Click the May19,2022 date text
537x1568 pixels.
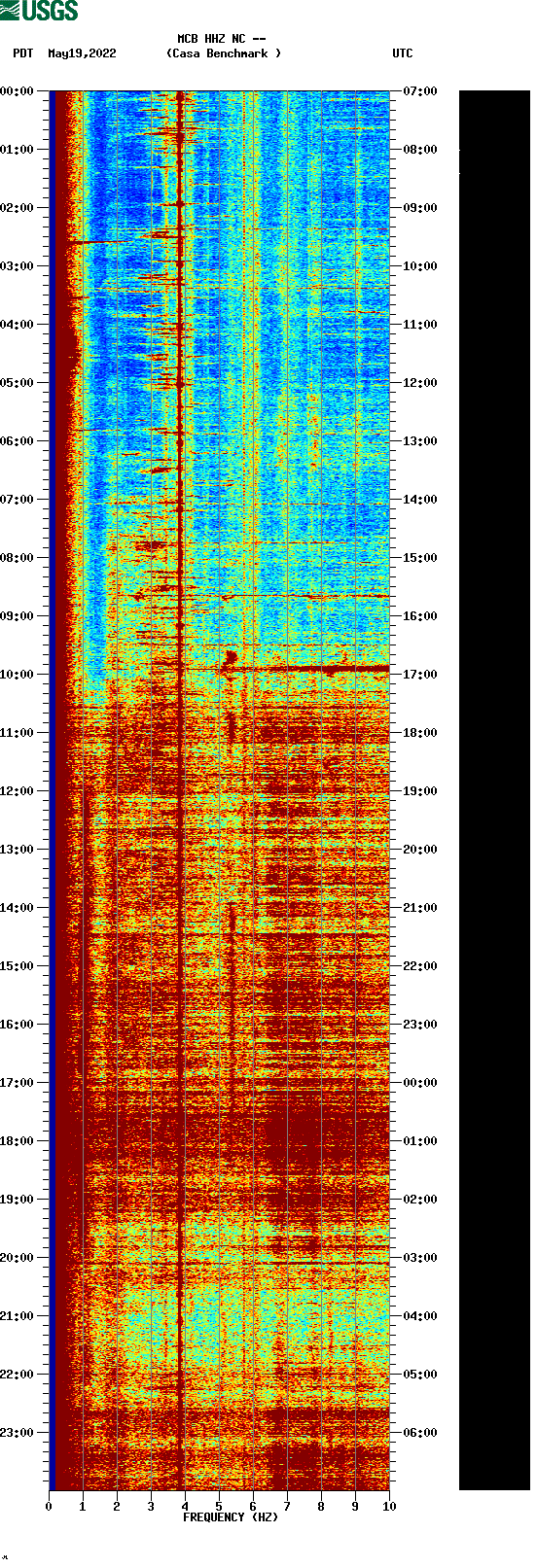pyautogui.click(x=82, y=53)
